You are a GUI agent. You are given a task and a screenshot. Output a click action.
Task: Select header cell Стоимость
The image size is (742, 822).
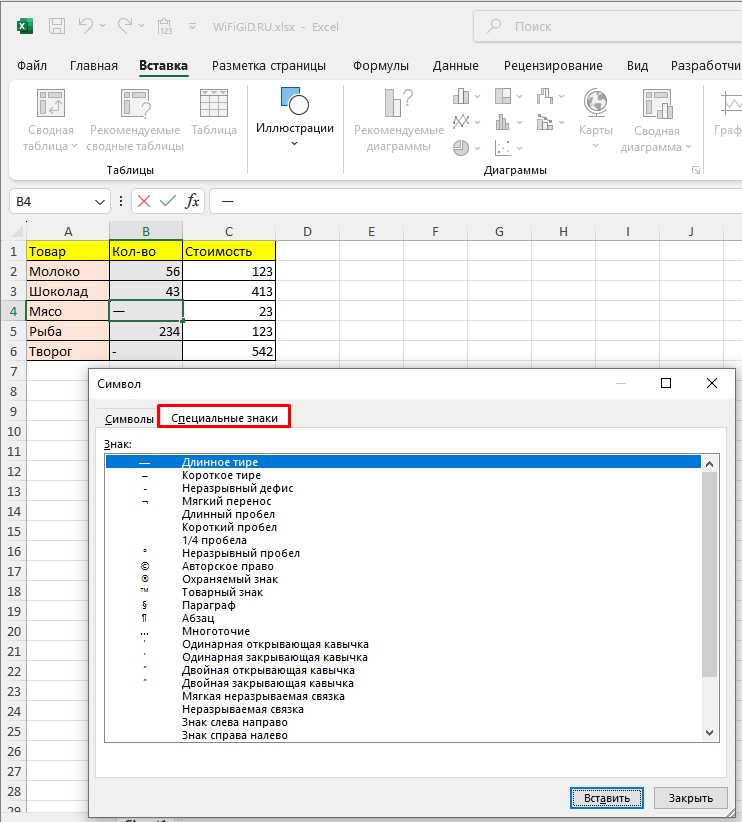(x=229, y=251)
